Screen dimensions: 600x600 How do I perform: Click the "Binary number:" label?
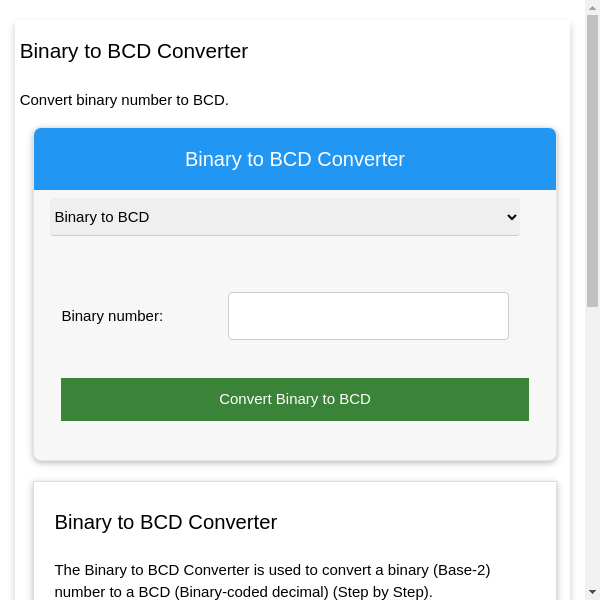(112, 316)
